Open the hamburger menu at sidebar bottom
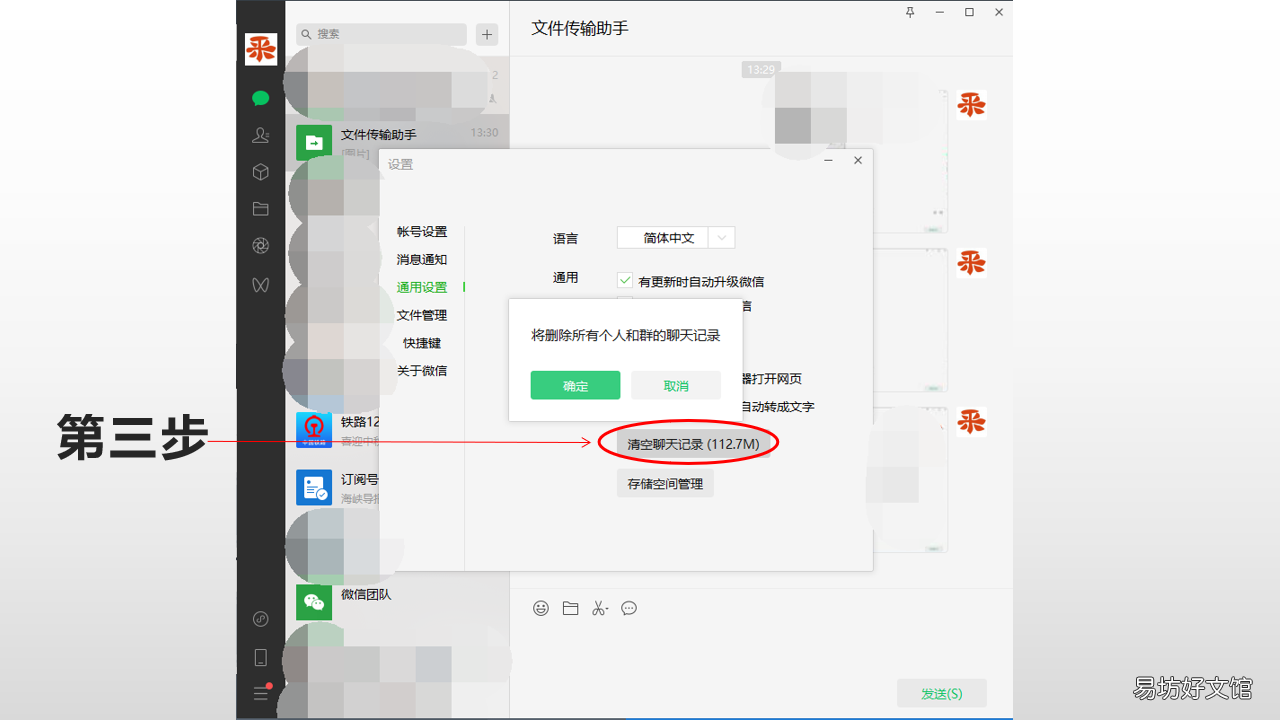This screenshot has width=1280, height=720. pos(261,693)
